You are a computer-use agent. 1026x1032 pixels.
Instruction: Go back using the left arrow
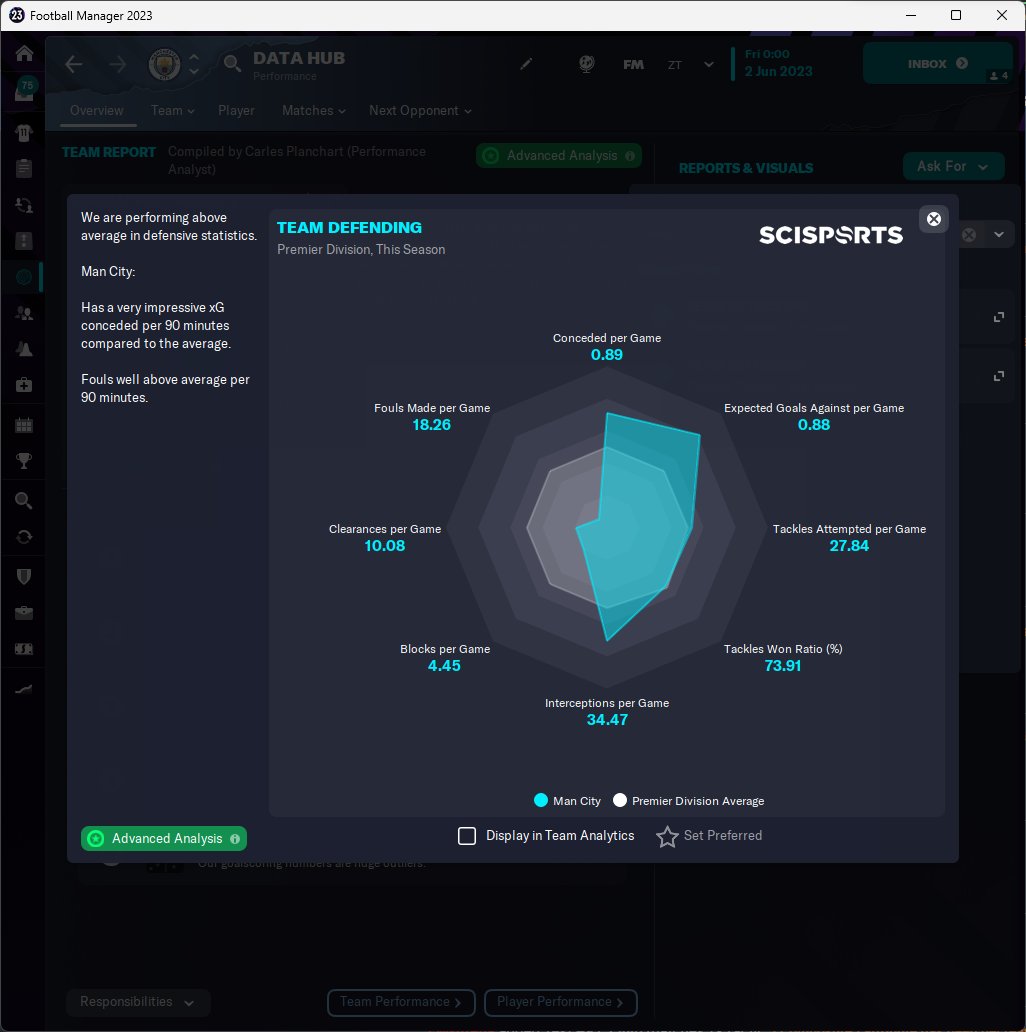point(74,64)
